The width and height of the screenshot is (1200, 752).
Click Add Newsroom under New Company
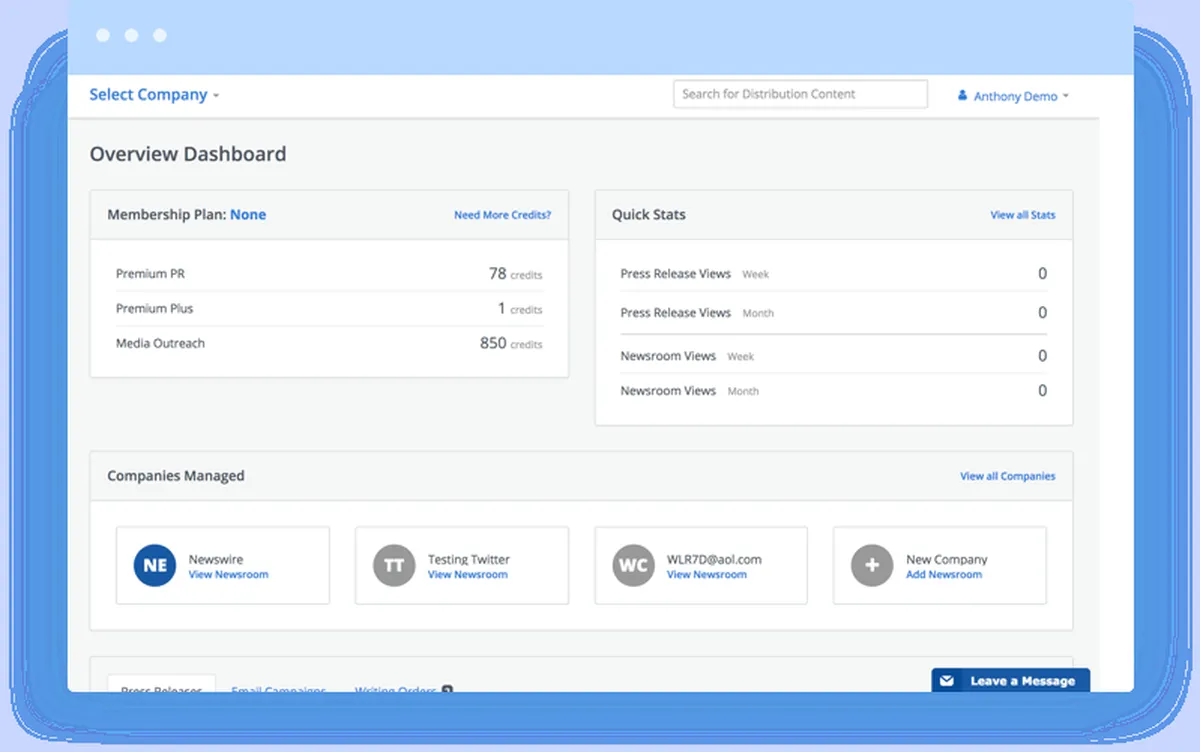point(943,575)
